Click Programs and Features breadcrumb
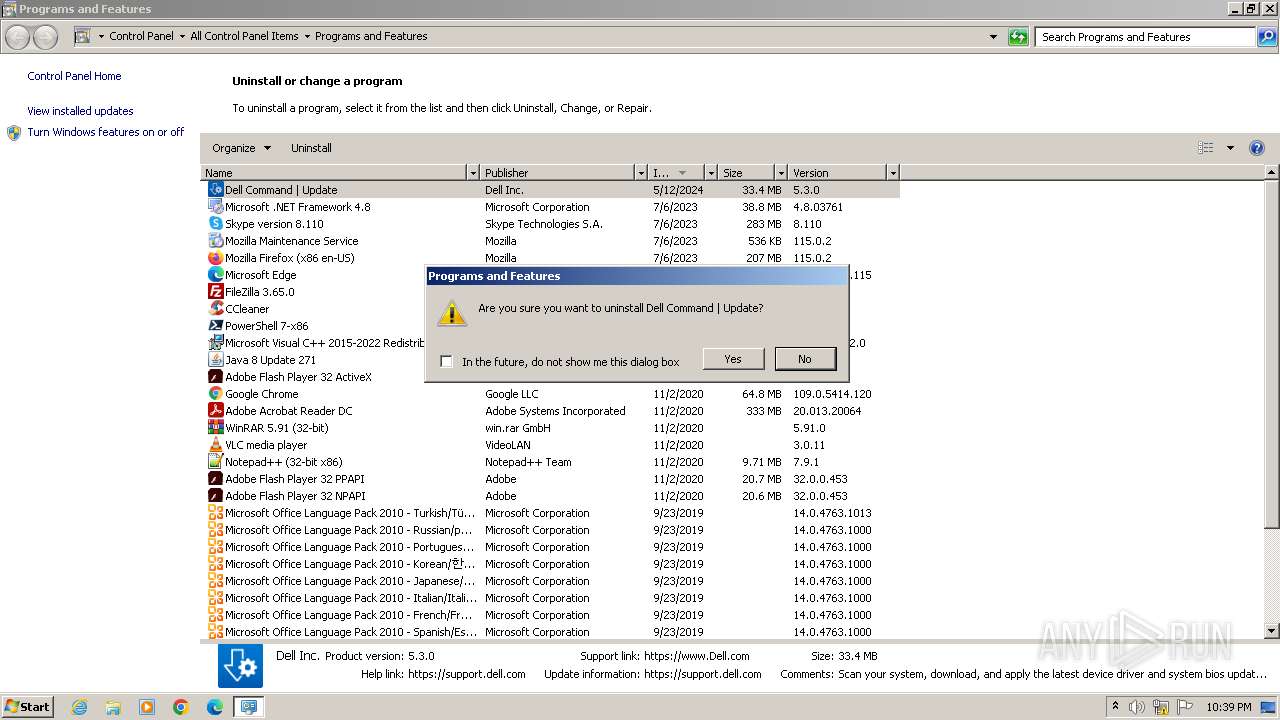The height and width of the screenshot is (720, 1280). (x=371, y=36)
